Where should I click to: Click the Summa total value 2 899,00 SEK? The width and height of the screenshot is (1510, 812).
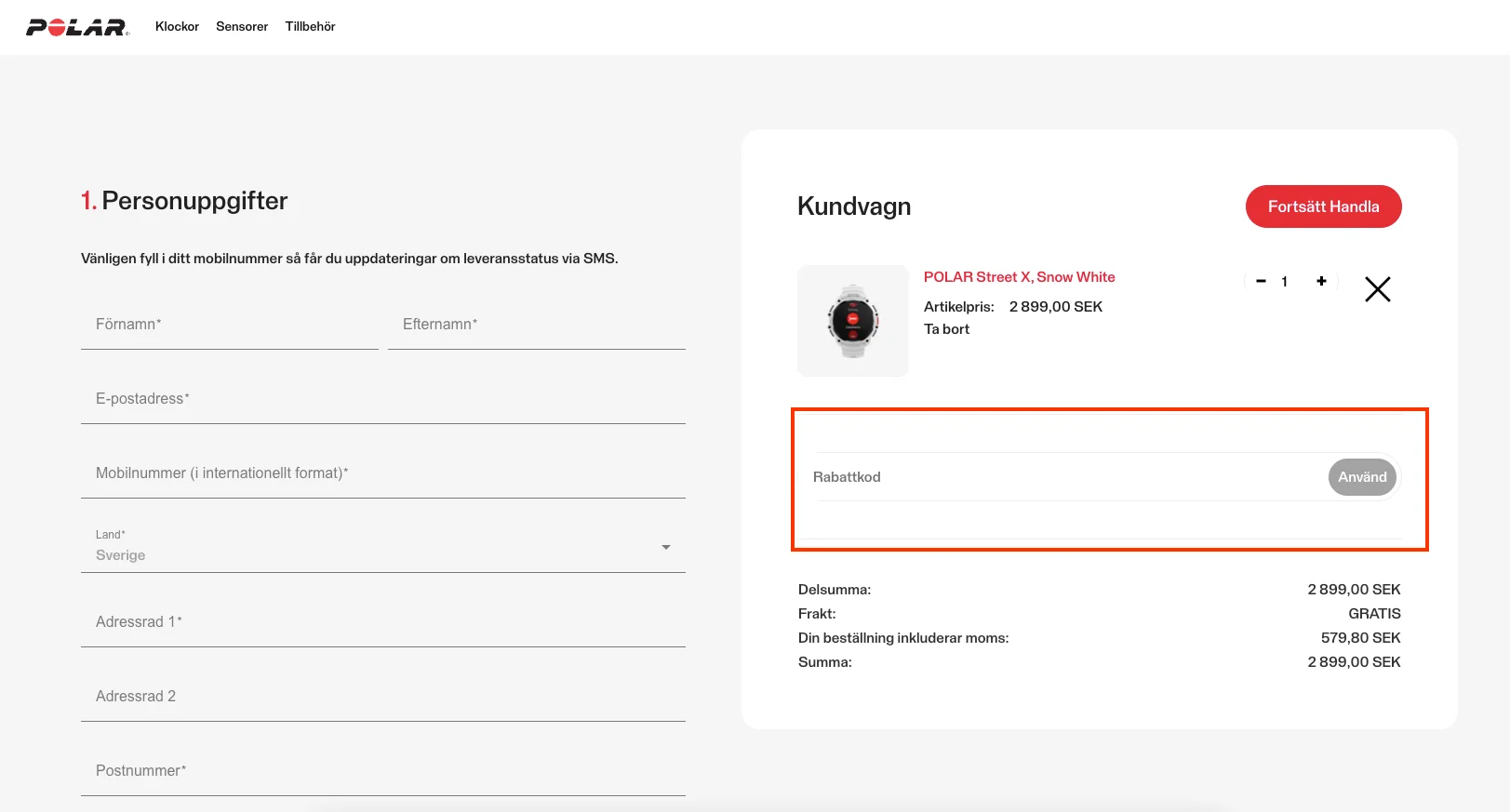point(1354,662)
